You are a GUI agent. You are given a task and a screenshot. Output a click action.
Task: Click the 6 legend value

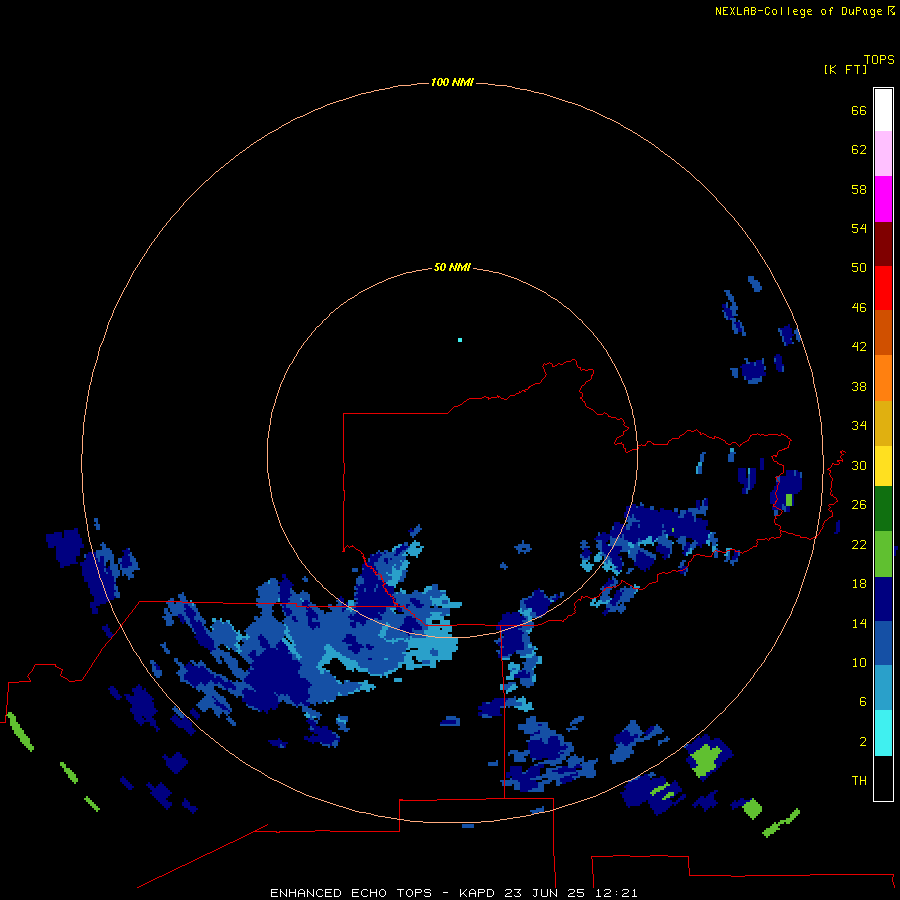tap(863, 702)
